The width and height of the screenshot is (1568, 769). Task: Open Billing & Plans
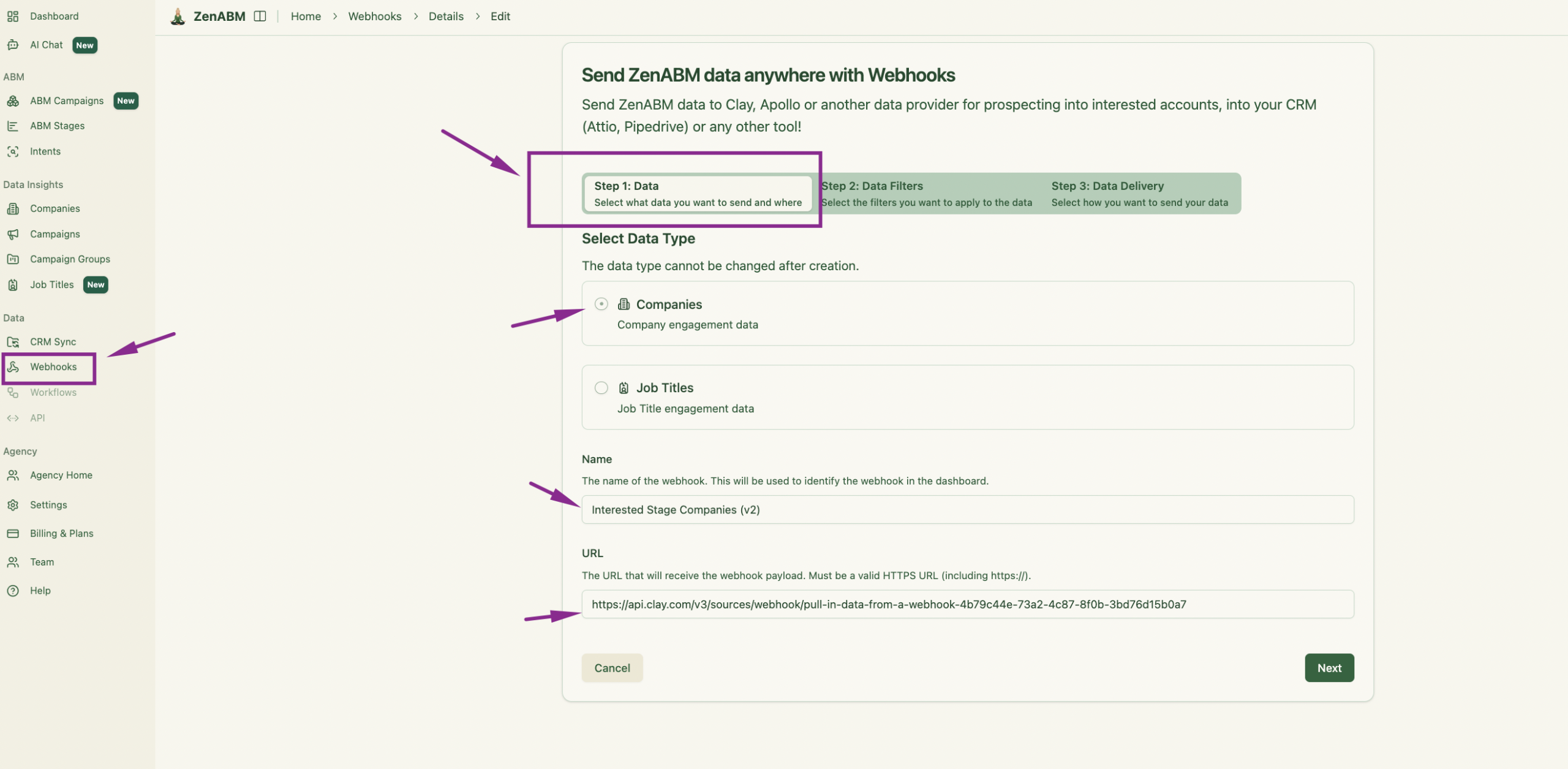pyautogui.click(x=61, y=532)
